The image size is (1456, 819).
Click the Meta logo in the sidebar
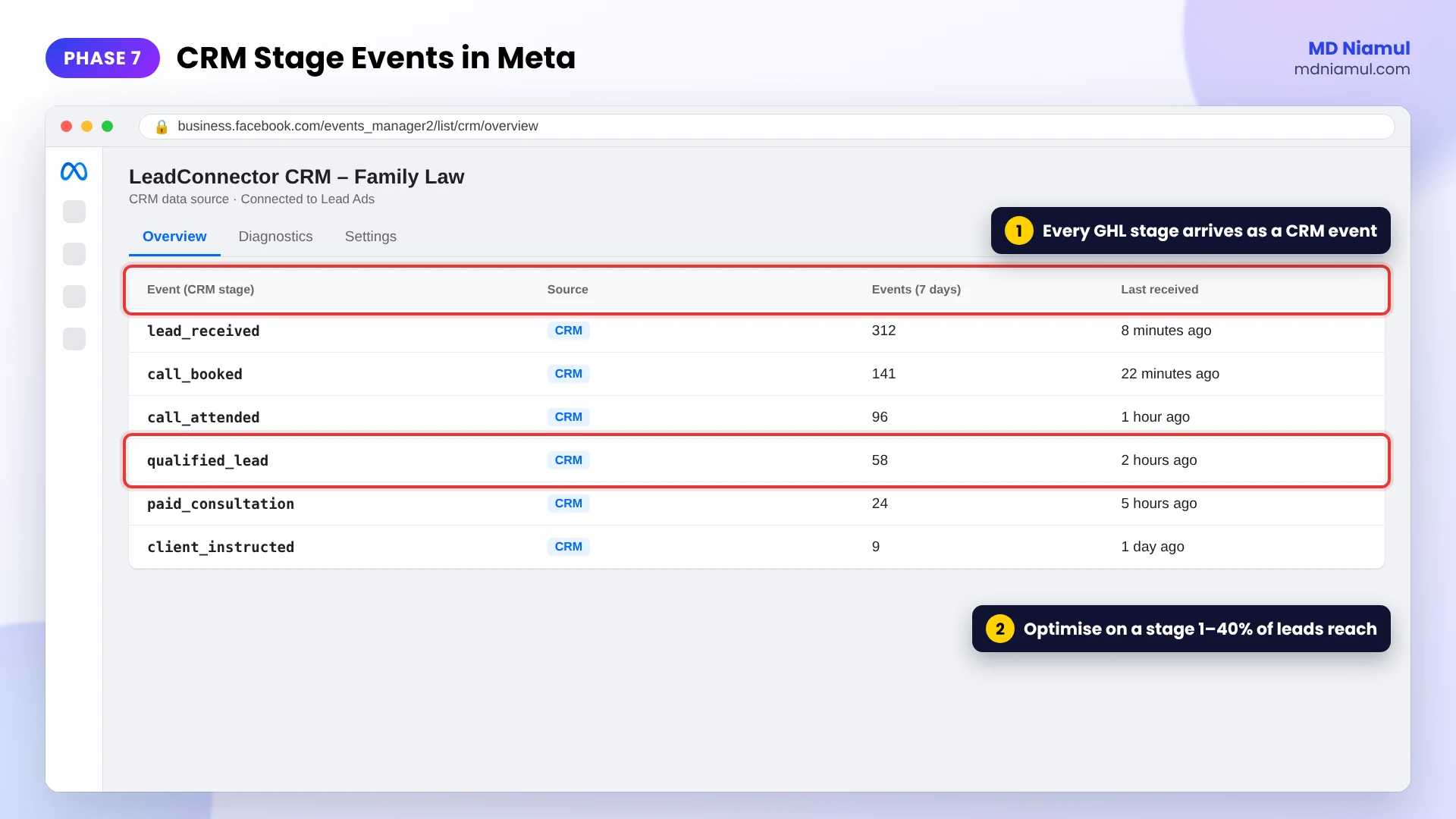coord(74,171)
